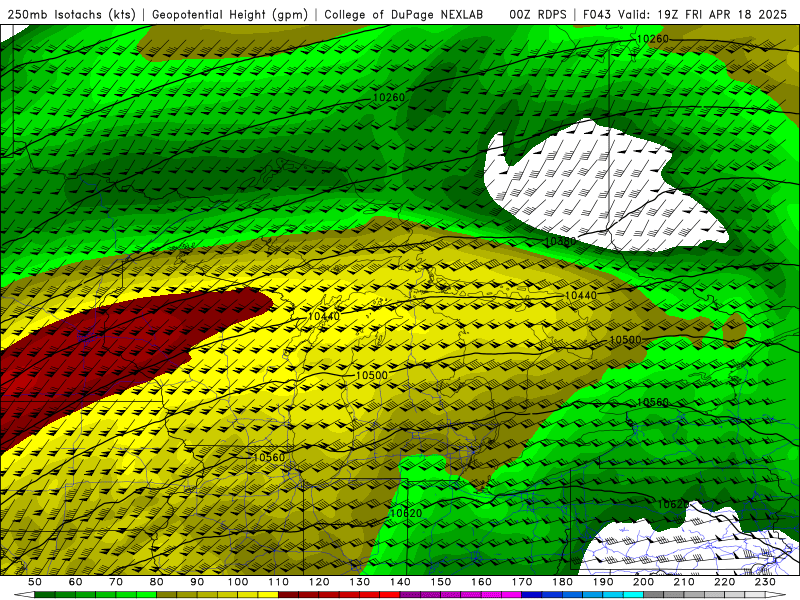This screenshot has height=600, width=800.
Task: Click the color scale value 140
Action: (x=400, y=582)
